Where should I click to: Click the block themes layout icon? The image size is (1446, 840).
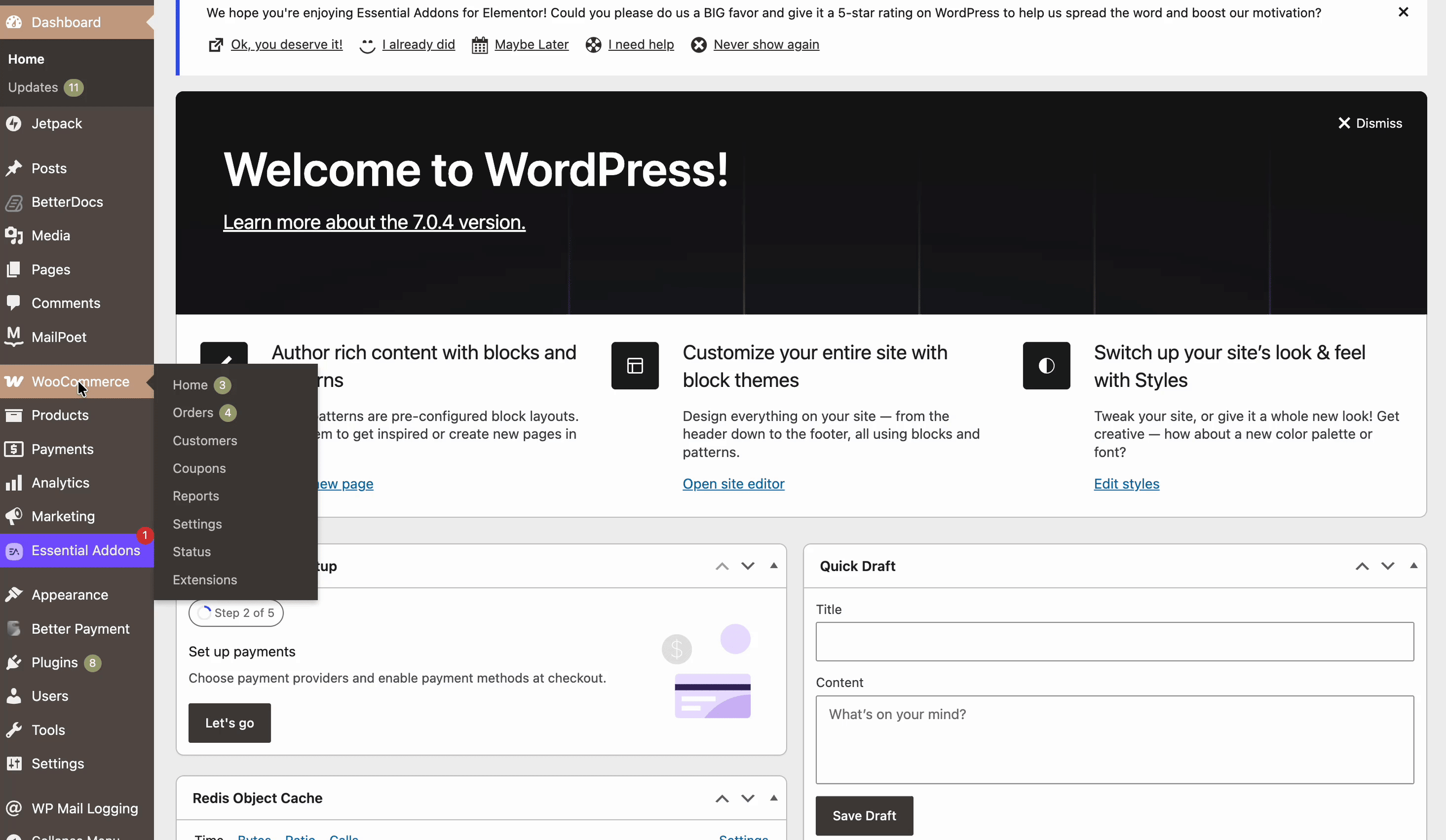click(635, 365)
